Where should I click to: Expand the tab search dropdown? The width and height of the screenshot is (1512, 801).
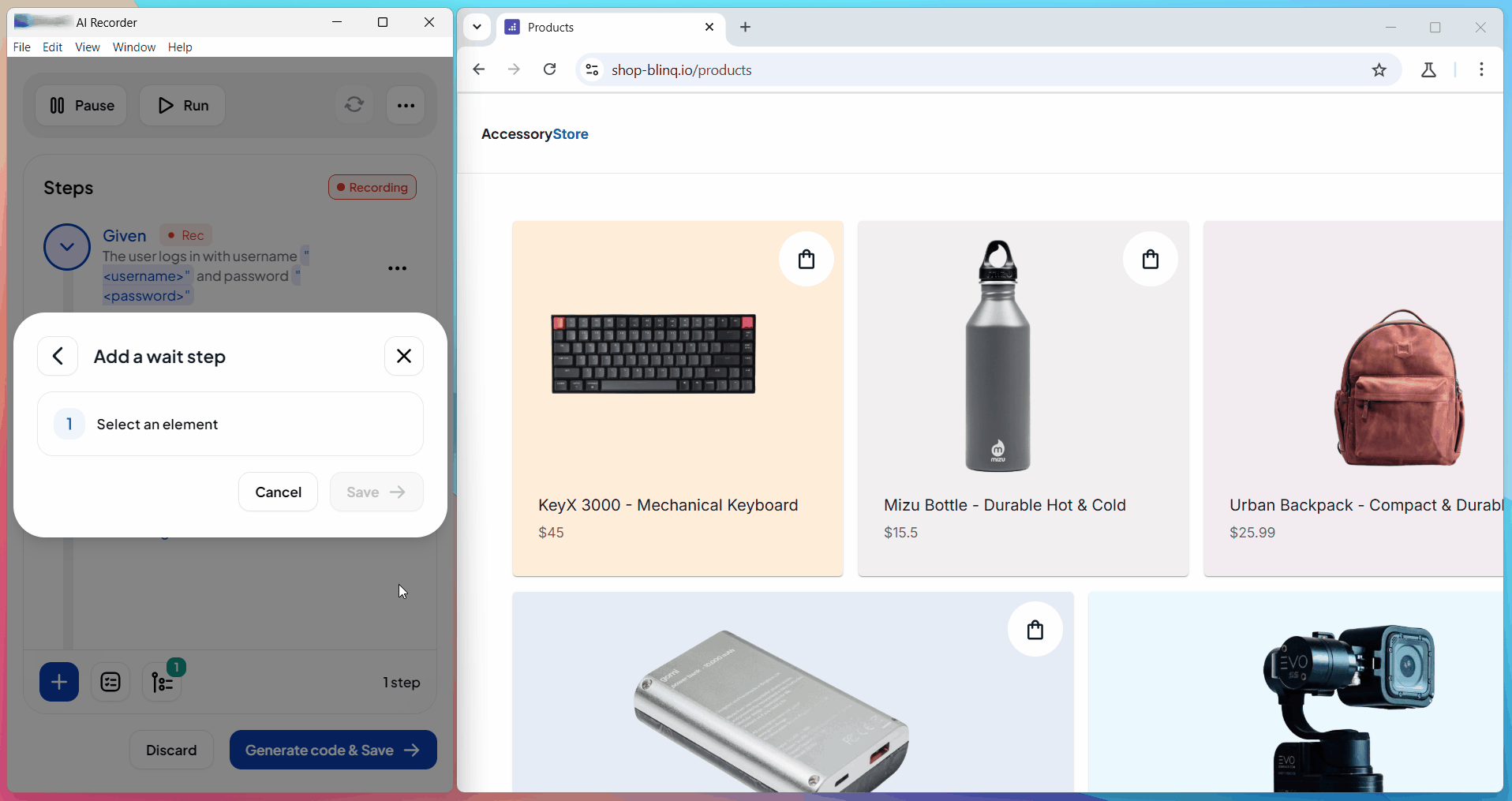click(477, 27)
